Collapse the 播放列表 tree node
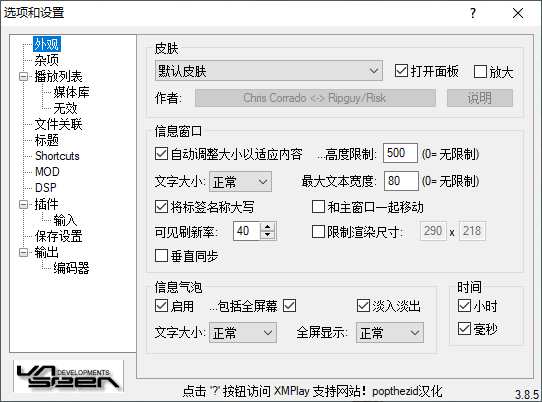 [23, 76]
